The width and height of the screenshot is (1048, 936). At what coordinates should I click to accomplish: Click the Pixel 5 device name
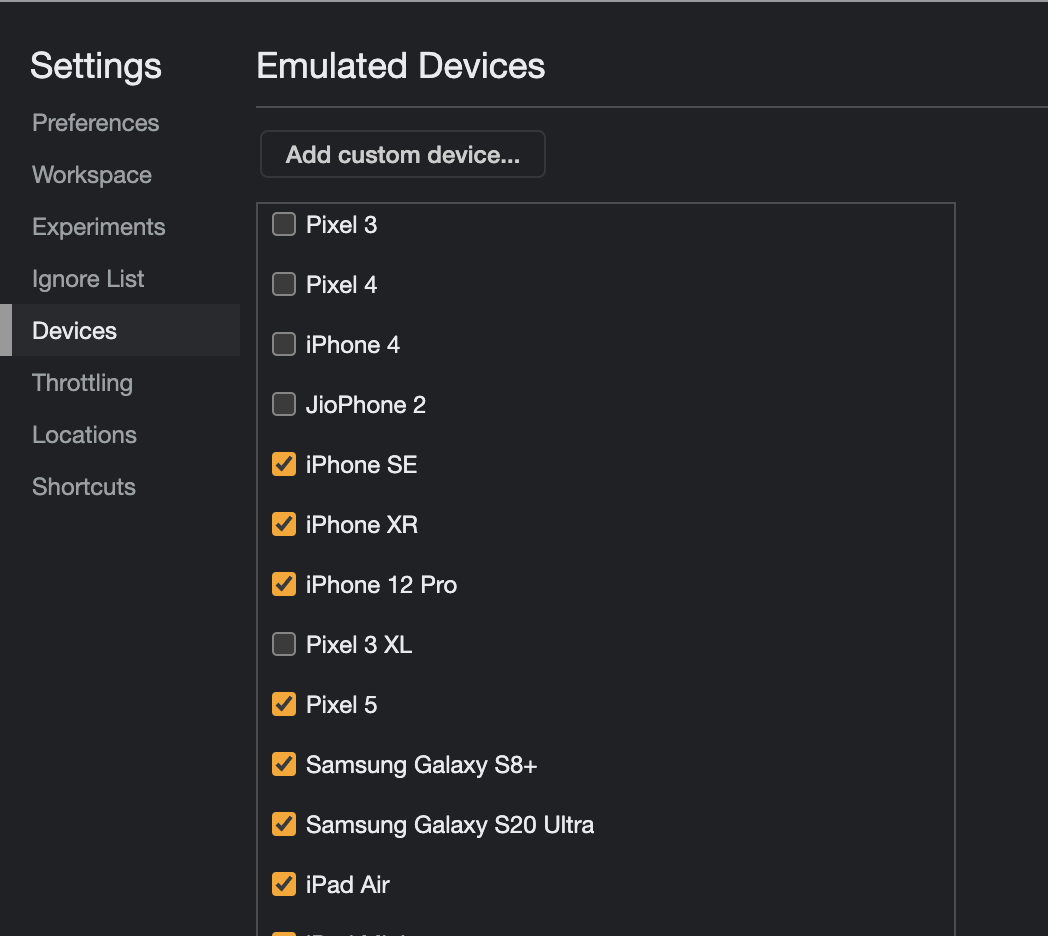[x=342, y=705]
